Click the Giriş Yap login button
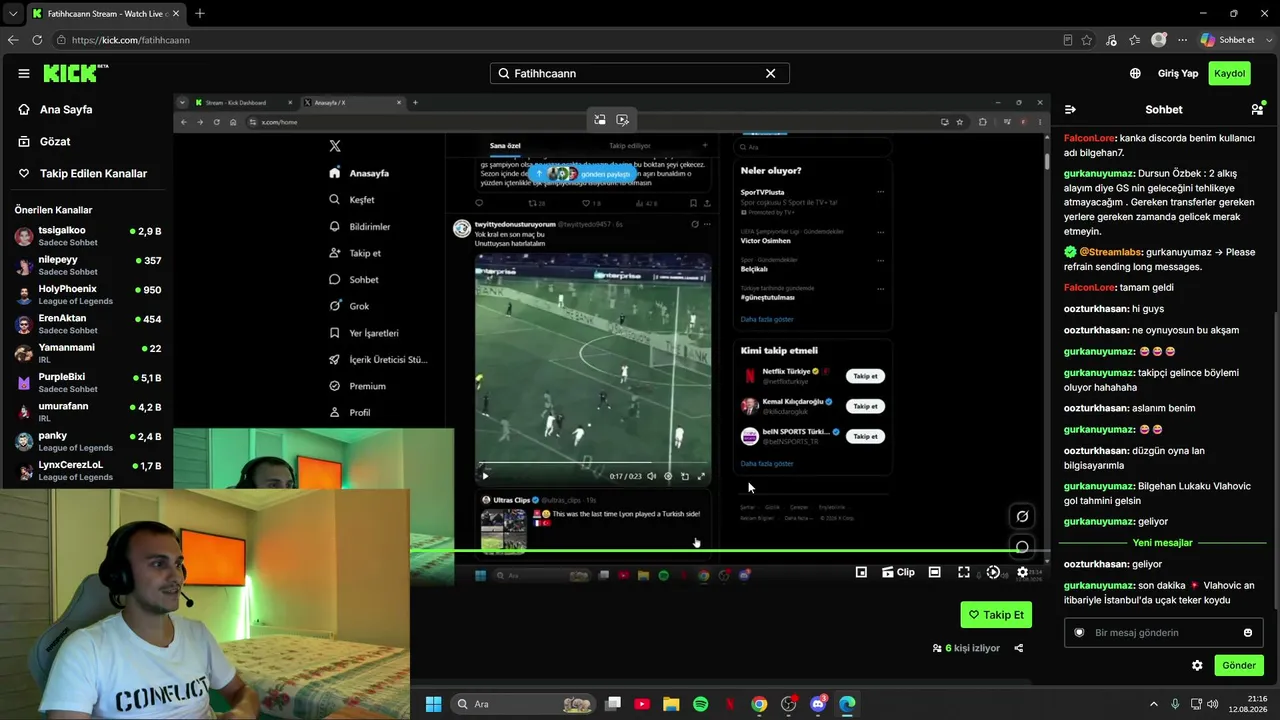Image resolution: width=1280 pixels, height=720 pixels. click(1178, 73)
